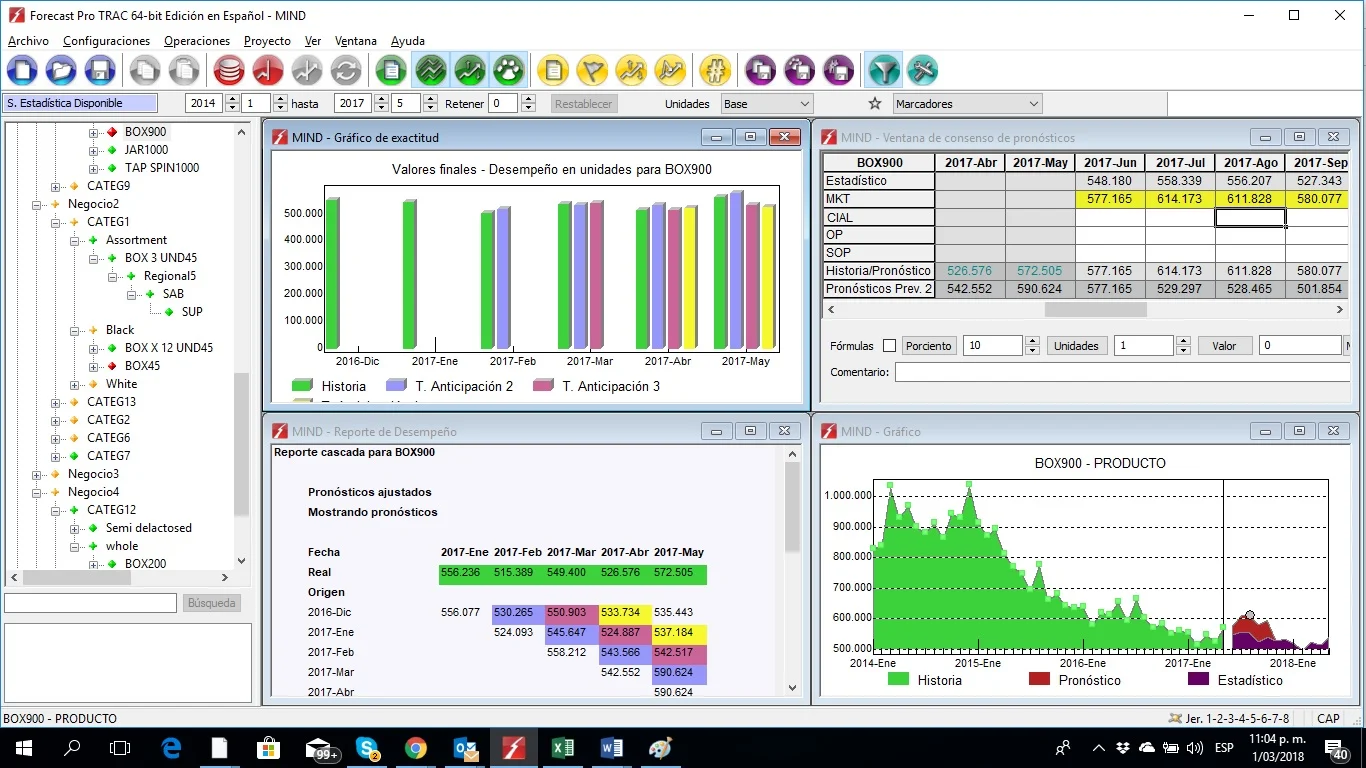Click the green document report icon

[392, 70]
